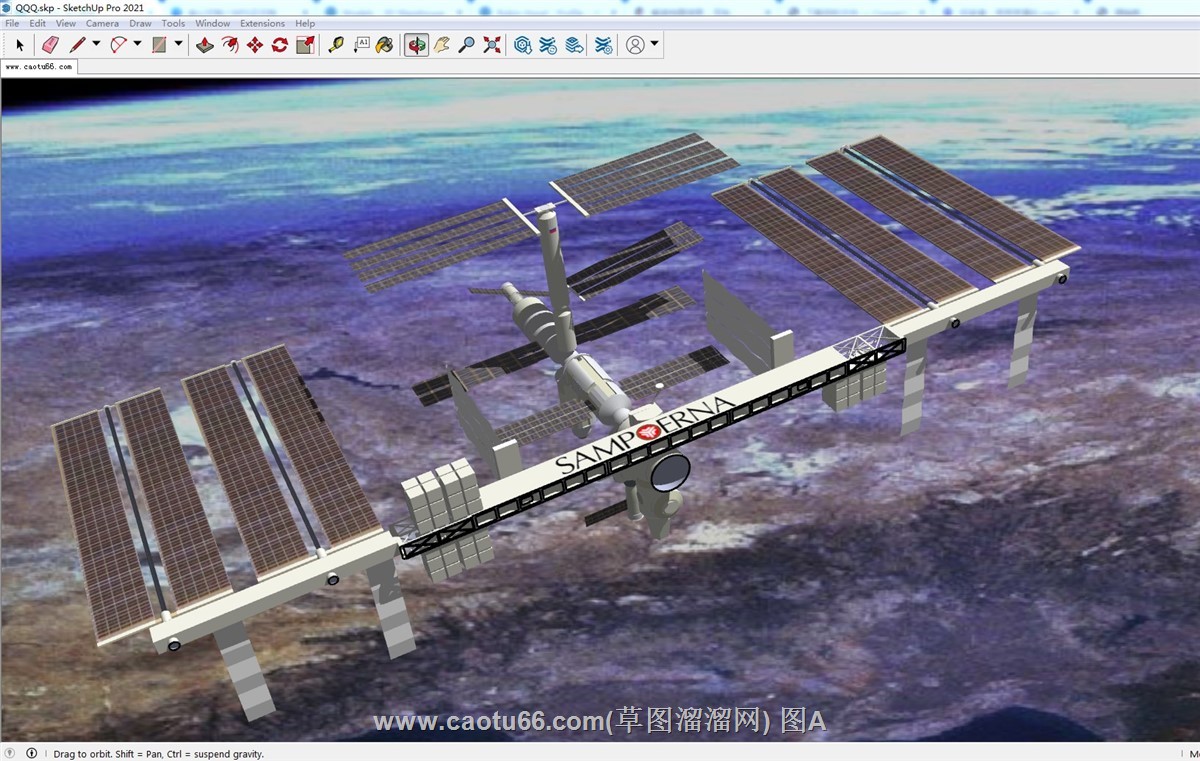
Task: Activate the Pan hand tool
Action: pyautogui.click(x=441, y=45)
